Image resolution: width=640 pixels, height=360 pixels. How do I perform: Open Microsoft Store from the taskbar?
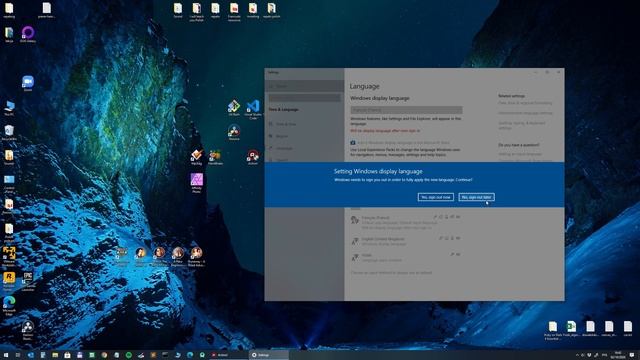[67, 355]
